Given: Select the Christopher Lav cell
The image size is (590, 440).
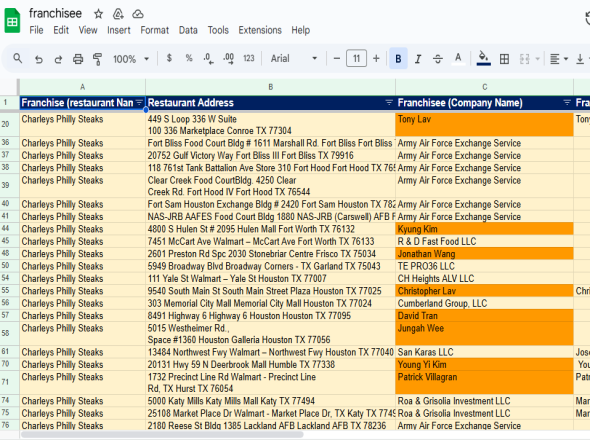Looking at the screenshot, I should [485, 291].
